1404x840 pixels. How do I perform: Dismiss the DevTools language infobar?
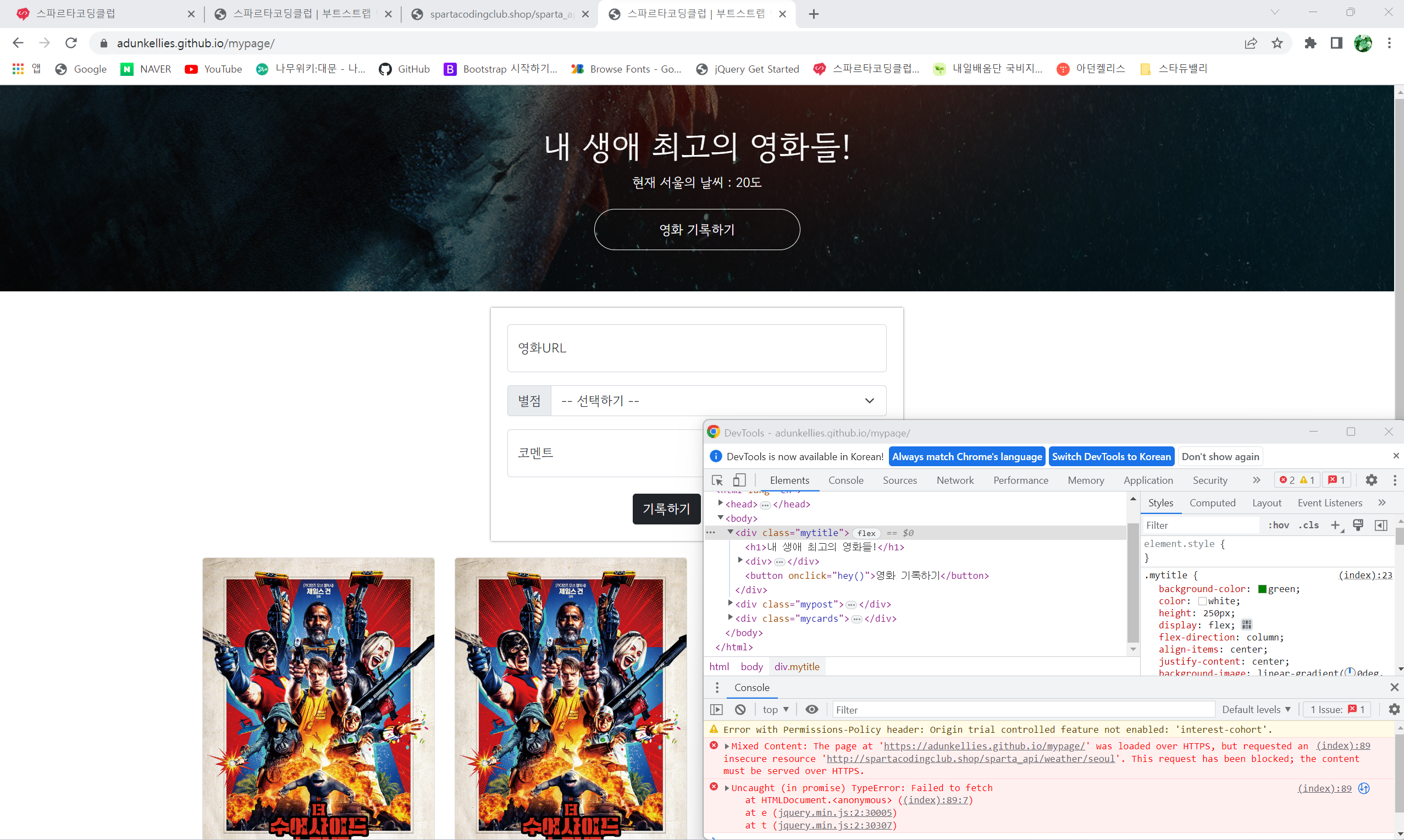[x=1396, y=456]
